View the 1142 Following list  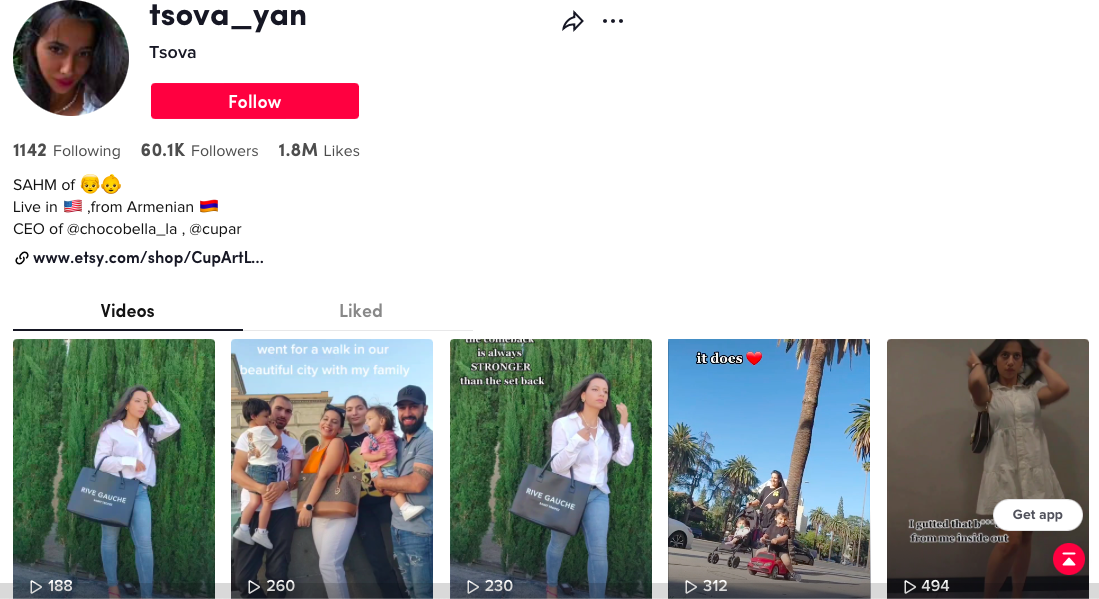67,151
